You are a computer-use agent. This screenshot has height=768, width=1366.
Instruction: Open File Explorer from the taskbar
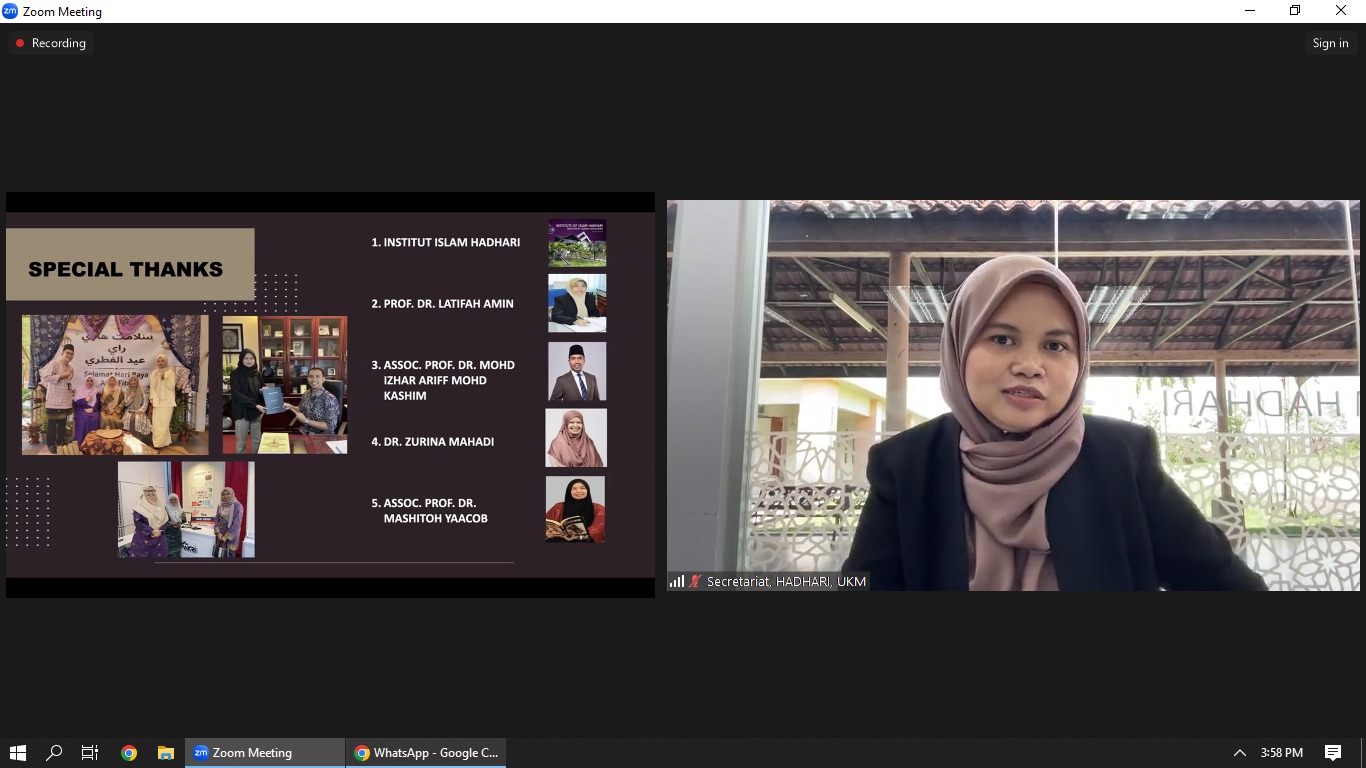click(x=166, y=753)
